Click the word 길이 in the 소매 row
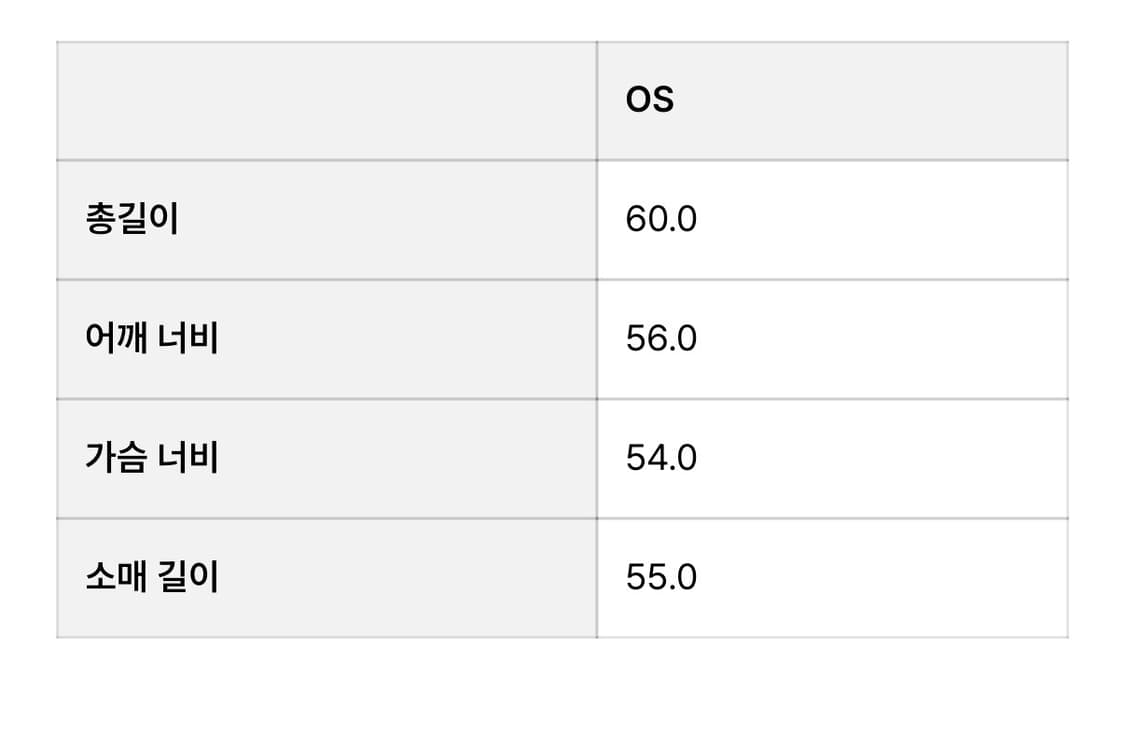 pos(189,578)
